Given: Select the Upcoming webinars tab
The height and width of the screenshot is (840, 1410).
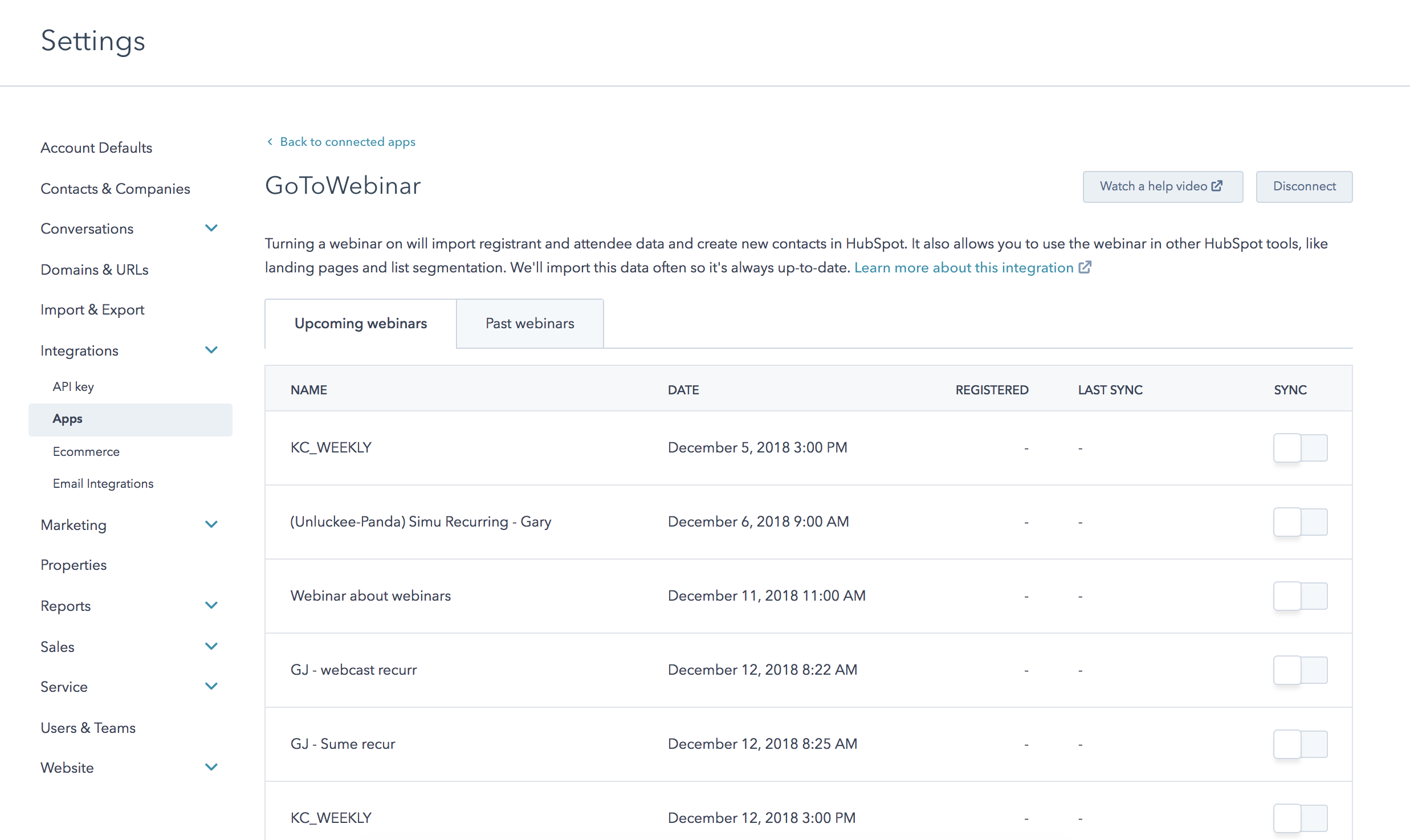Looking at the screenshot, I should pos(360,323).
